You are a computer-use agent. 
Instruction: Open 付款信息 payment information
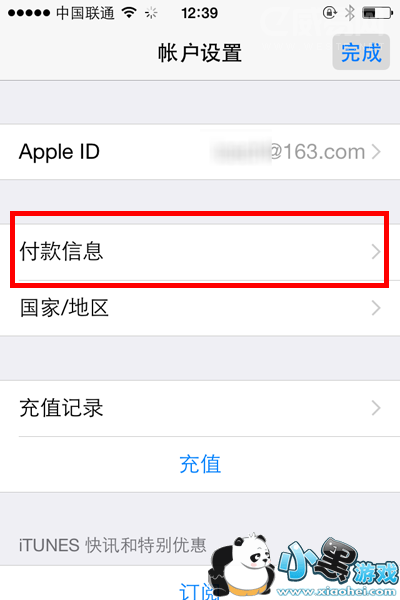[200, 252]
